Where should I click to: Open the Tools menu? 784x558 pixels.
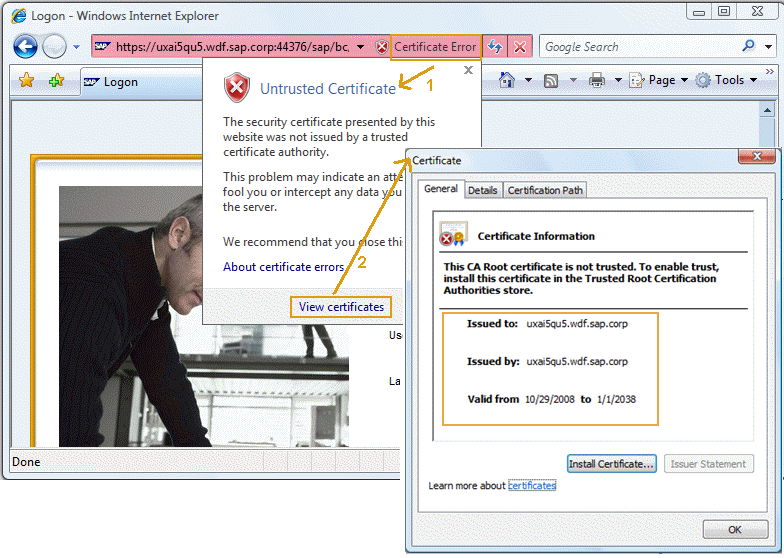click(x=726, y=80)
